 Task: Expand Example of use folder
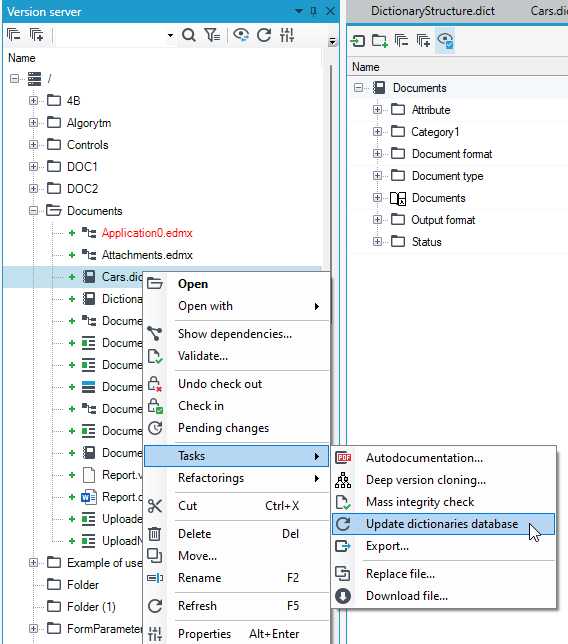coord(34,563)
